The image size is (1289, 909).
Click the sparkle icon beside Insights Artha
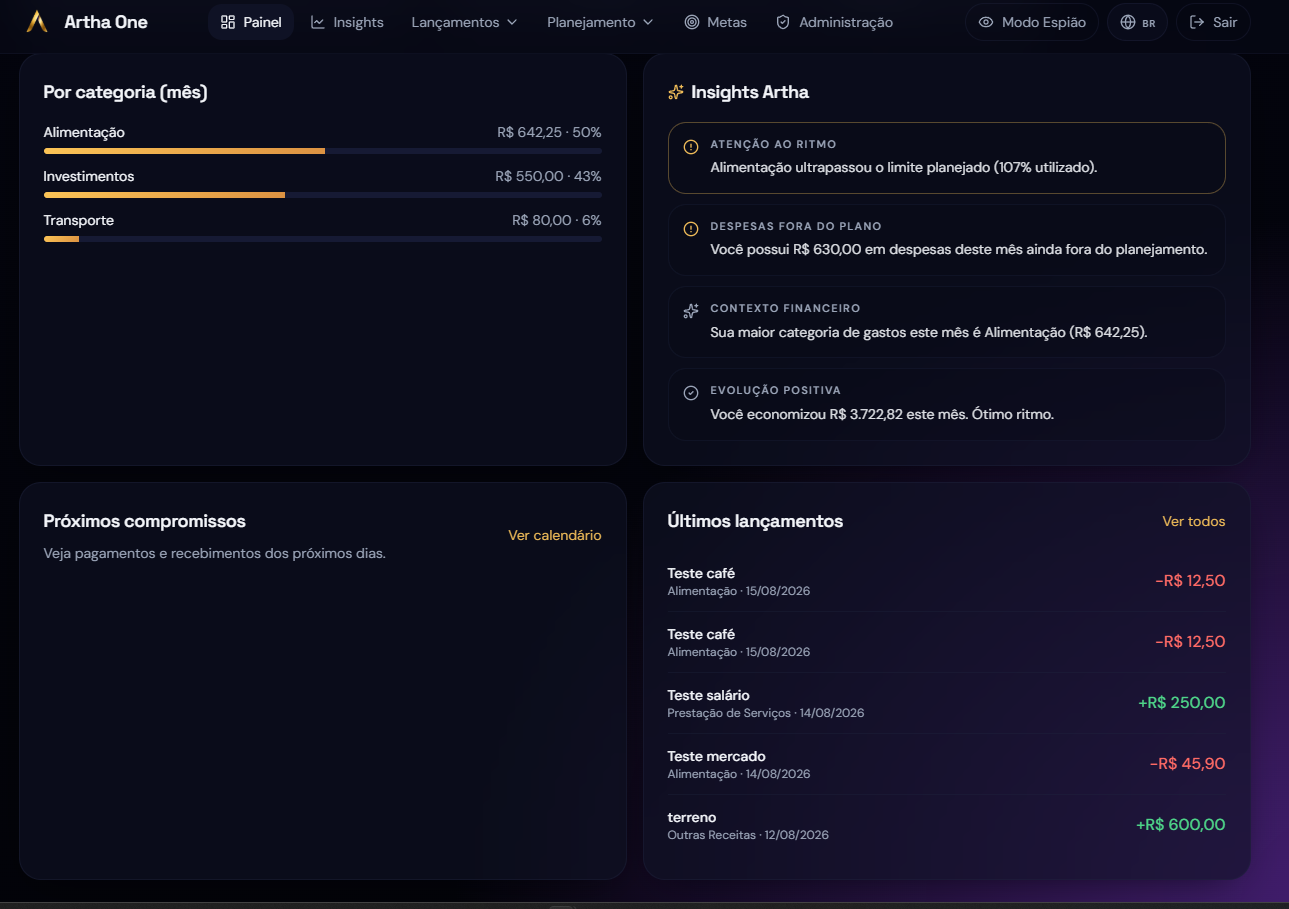click(x=676, y=92)
